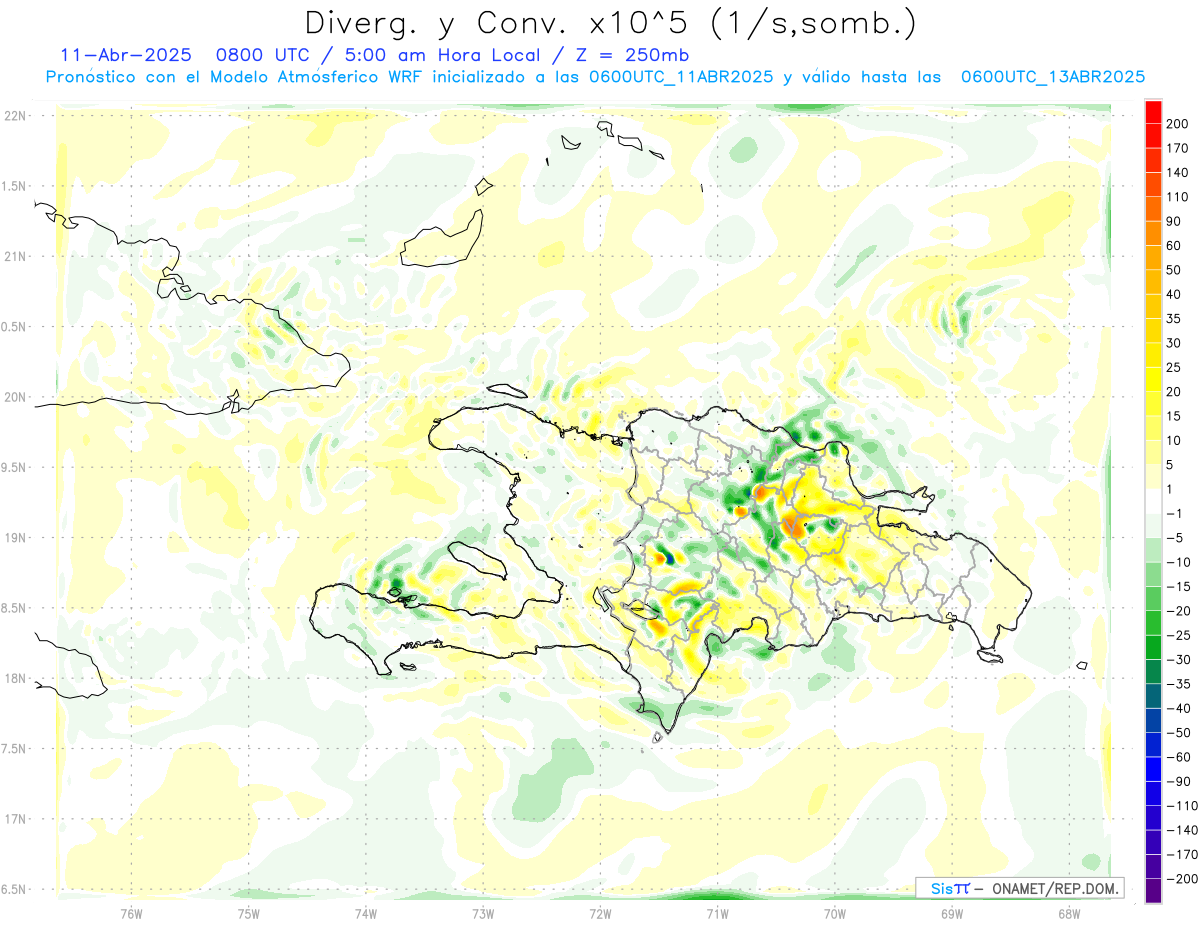Click the '-40' legend value
The image size is (1200, 927).
pyautogui.click(x=1180, y=709)
